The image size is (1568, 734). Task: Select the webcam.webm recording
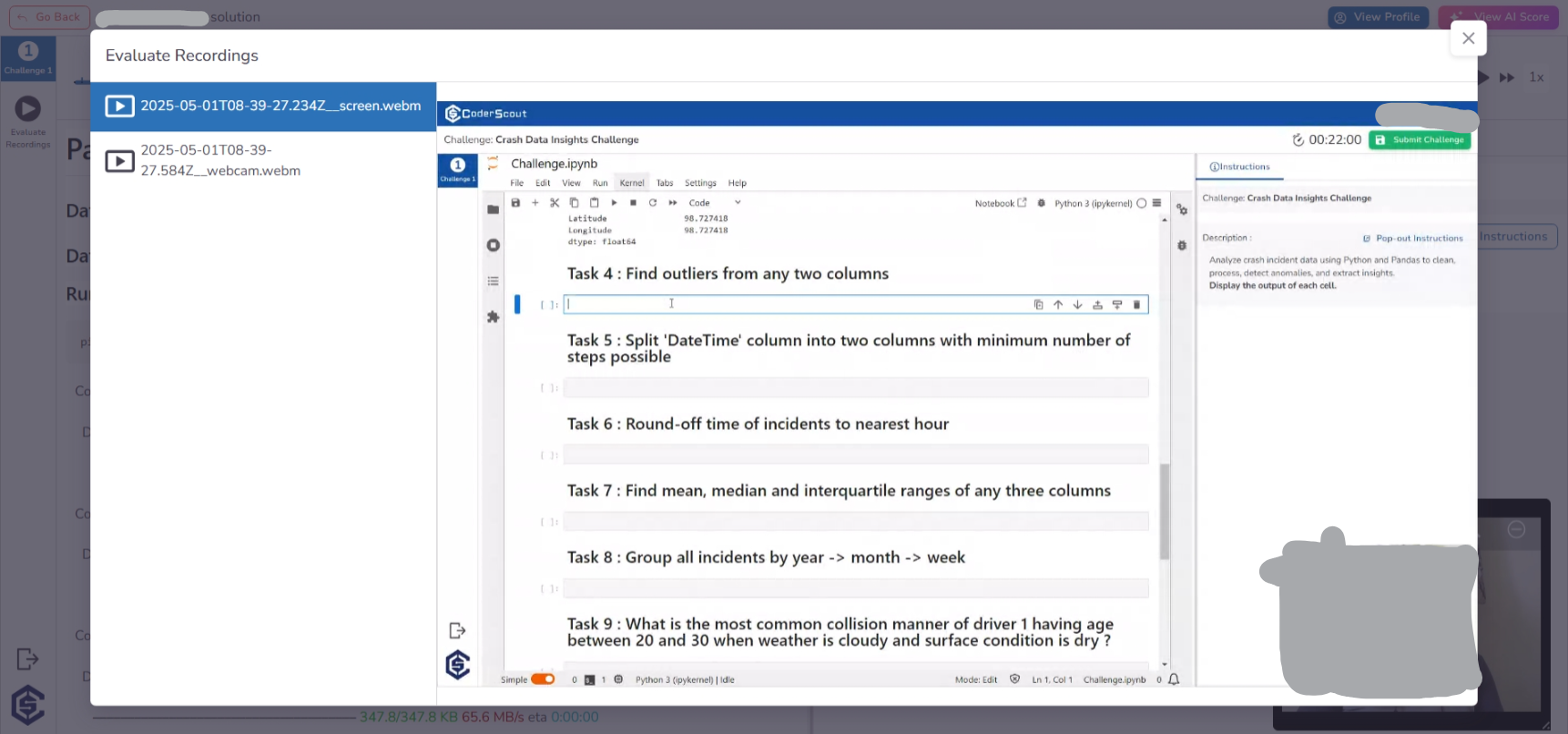pos(263,160)
